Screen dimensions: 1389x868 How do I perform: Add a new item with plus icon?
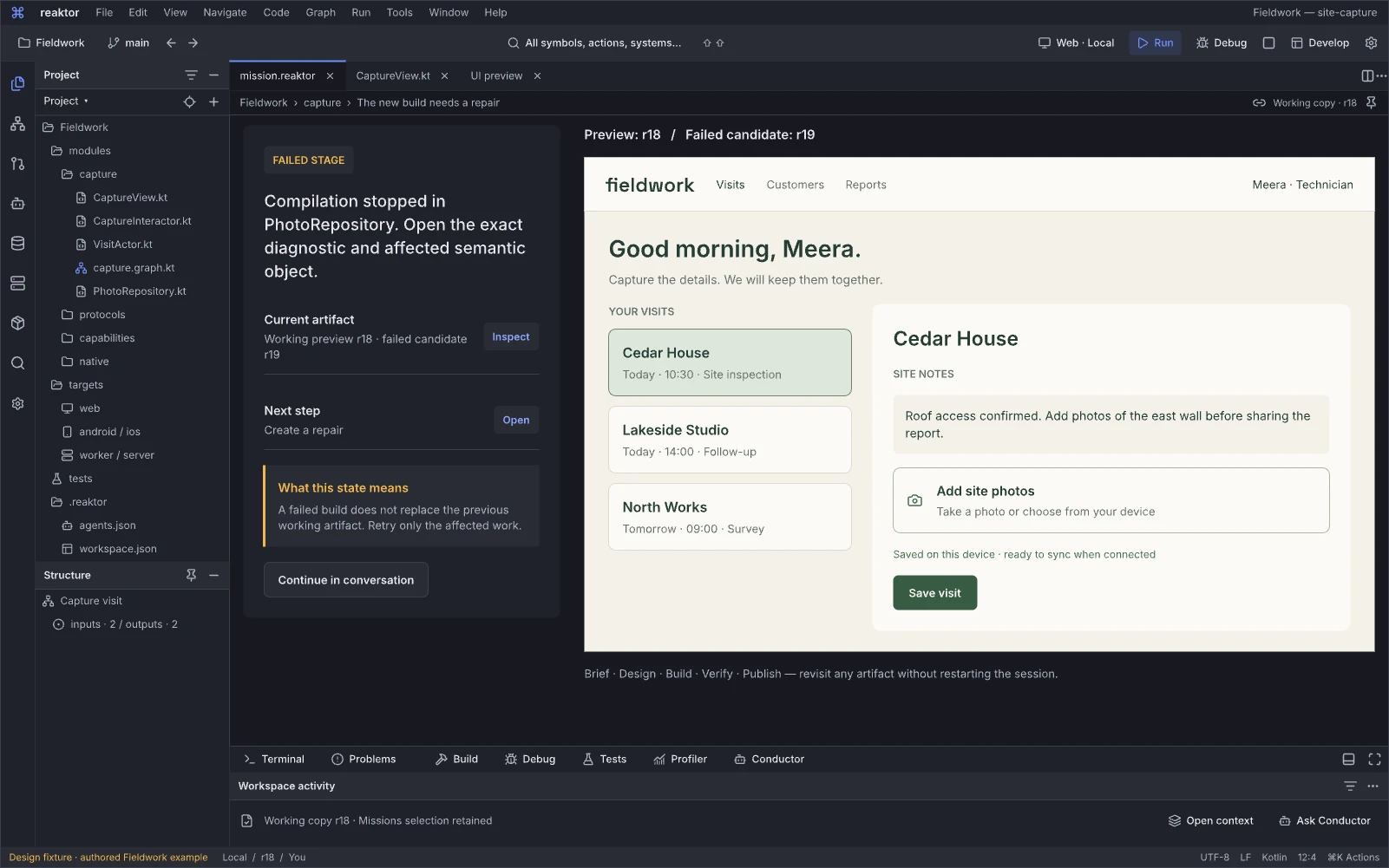pos(213,101)
